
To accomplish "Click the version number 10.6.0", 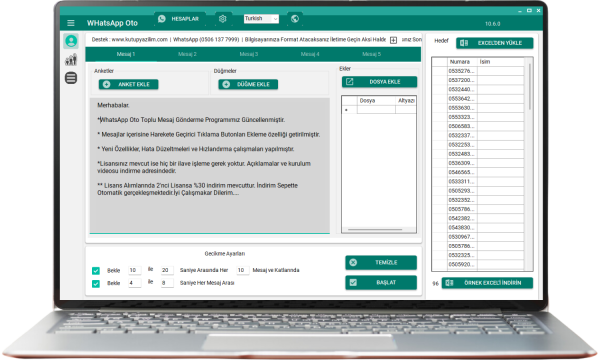I will 492,24.
